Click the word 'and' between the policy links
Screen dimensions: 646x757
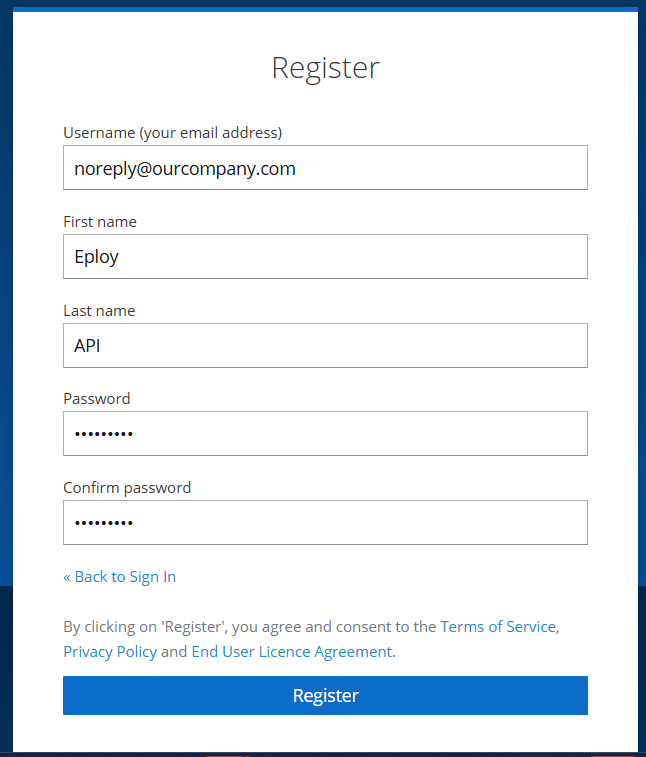[x=174, y=652]
